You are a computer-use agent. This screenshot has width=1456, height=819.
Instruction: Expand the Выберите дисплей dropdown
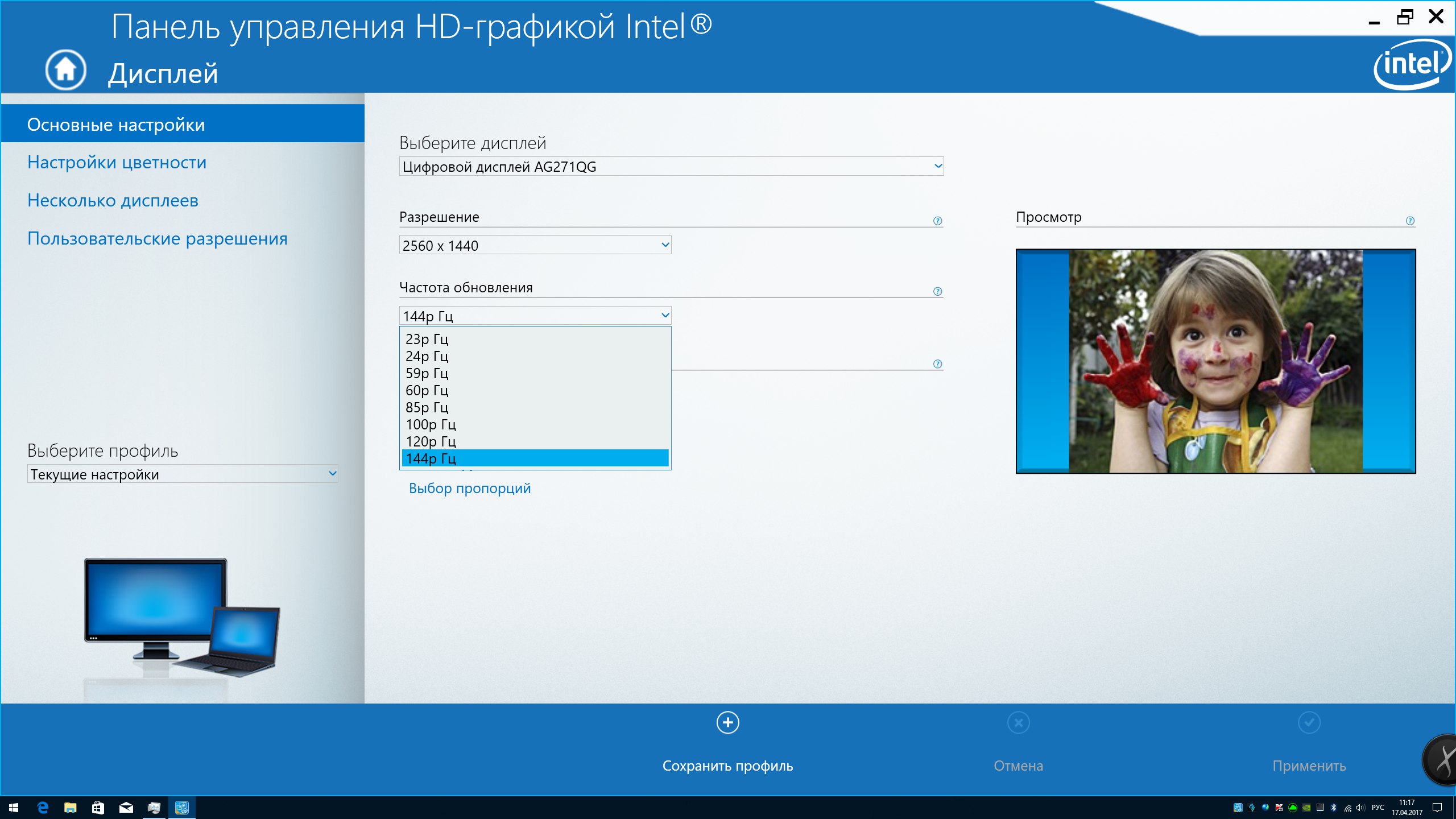pyautogui.click(x=671, y=166)
